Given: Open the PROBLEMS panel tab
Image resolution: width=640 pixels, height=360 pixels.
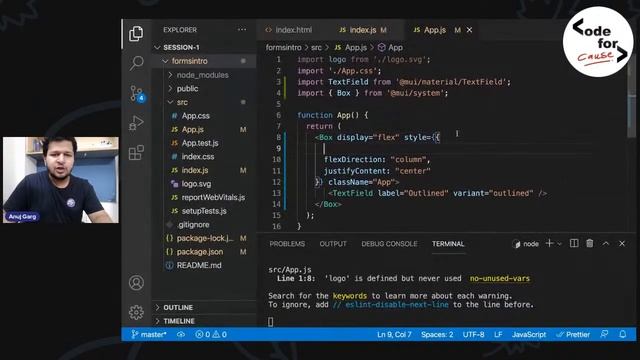Looking at the screenshot, I should pos(287,244).
